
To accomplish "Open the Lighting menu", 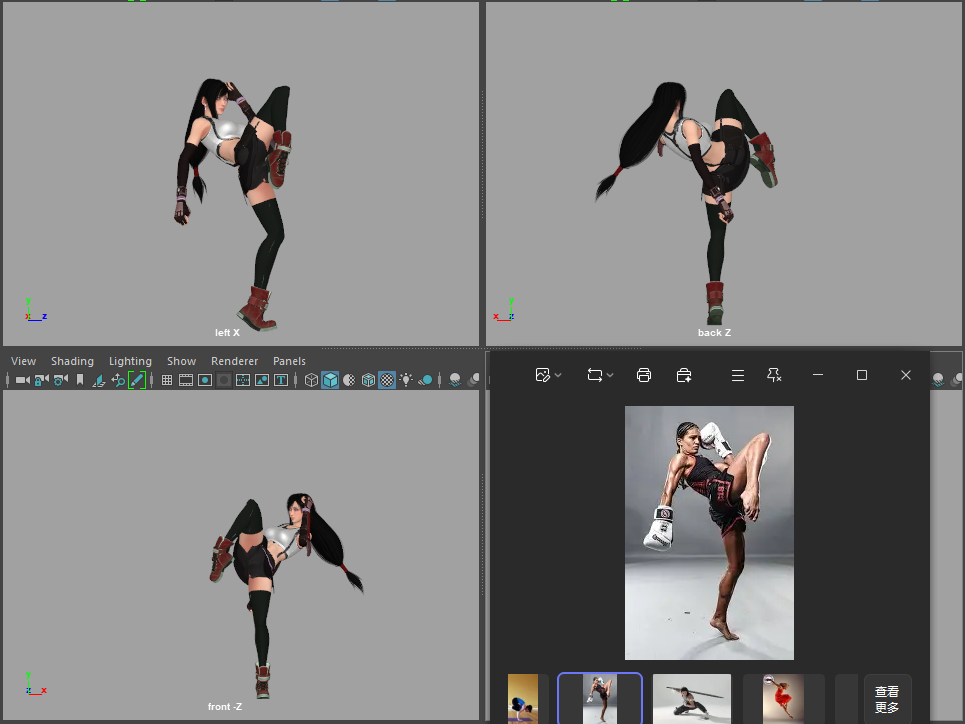I will click(x=130, y=361).
